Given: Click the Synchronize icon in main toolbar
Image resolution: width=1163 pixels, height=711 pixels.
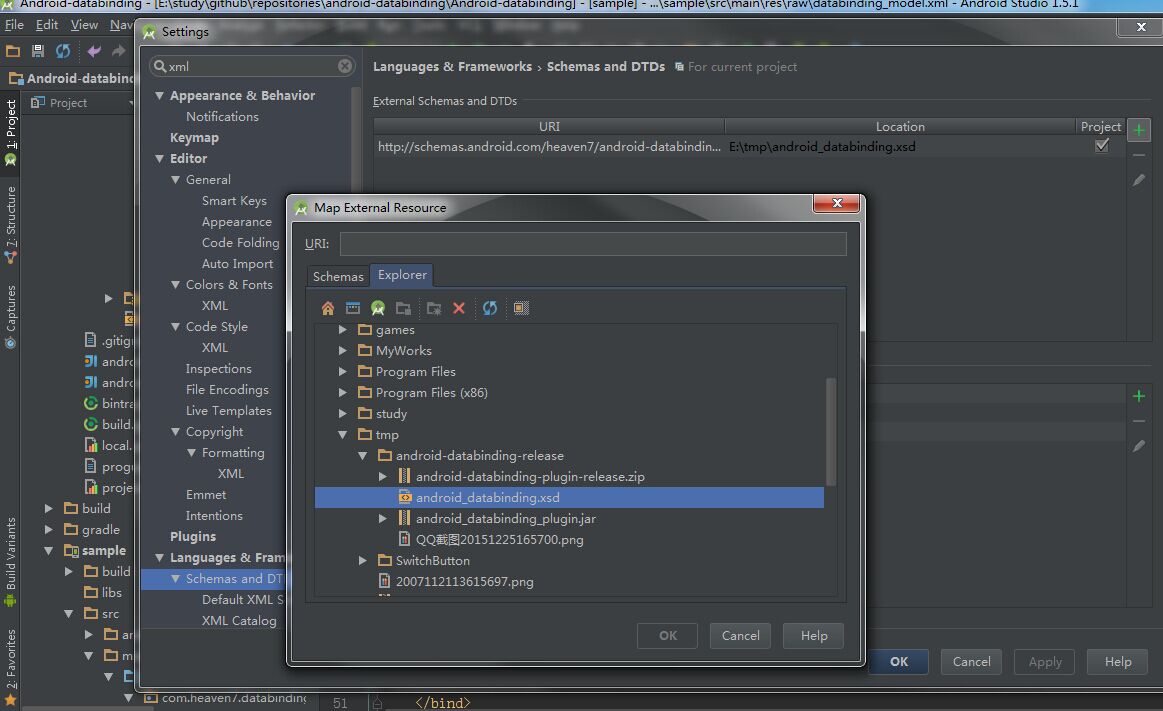Looking at the screenshot, I should point(63,50).
